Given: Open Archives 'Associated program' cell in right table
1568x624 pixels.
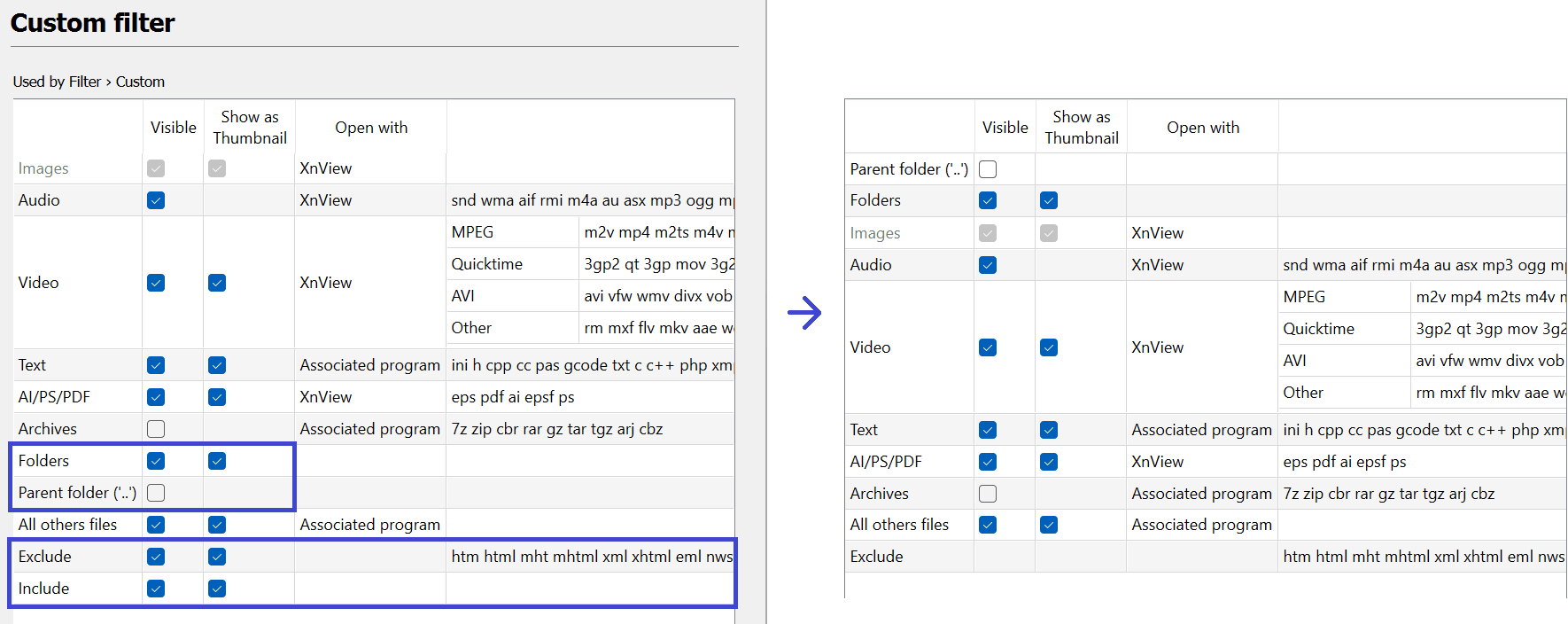Looking at the screenshot, I should (1201, 494).
